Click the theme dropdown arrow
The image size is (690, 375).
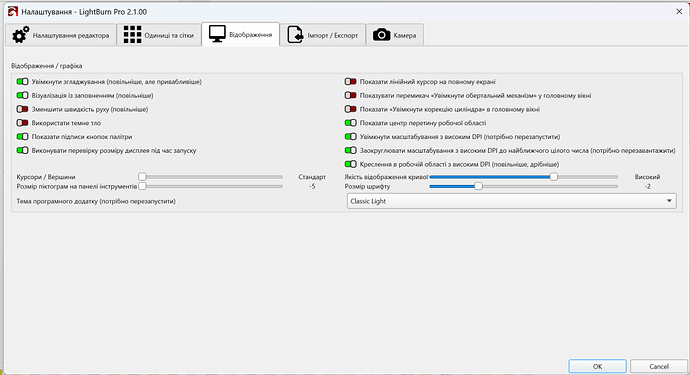(x=669, y=201)
